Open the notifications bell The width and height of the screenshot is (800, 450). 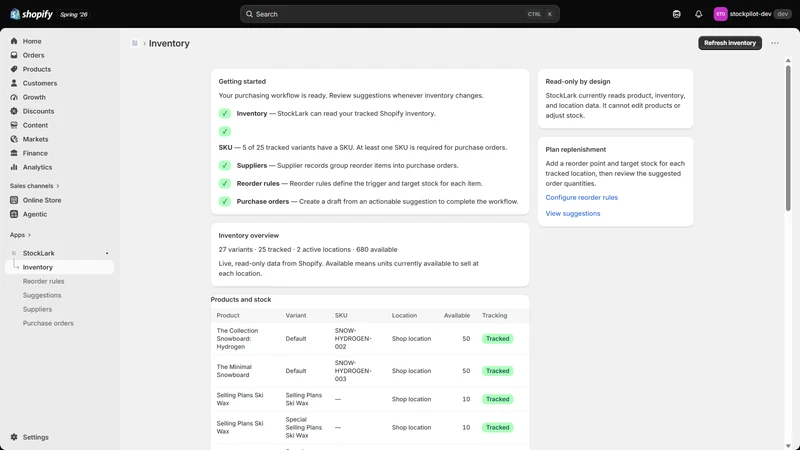pyautogui.click(x=698, y=14)
